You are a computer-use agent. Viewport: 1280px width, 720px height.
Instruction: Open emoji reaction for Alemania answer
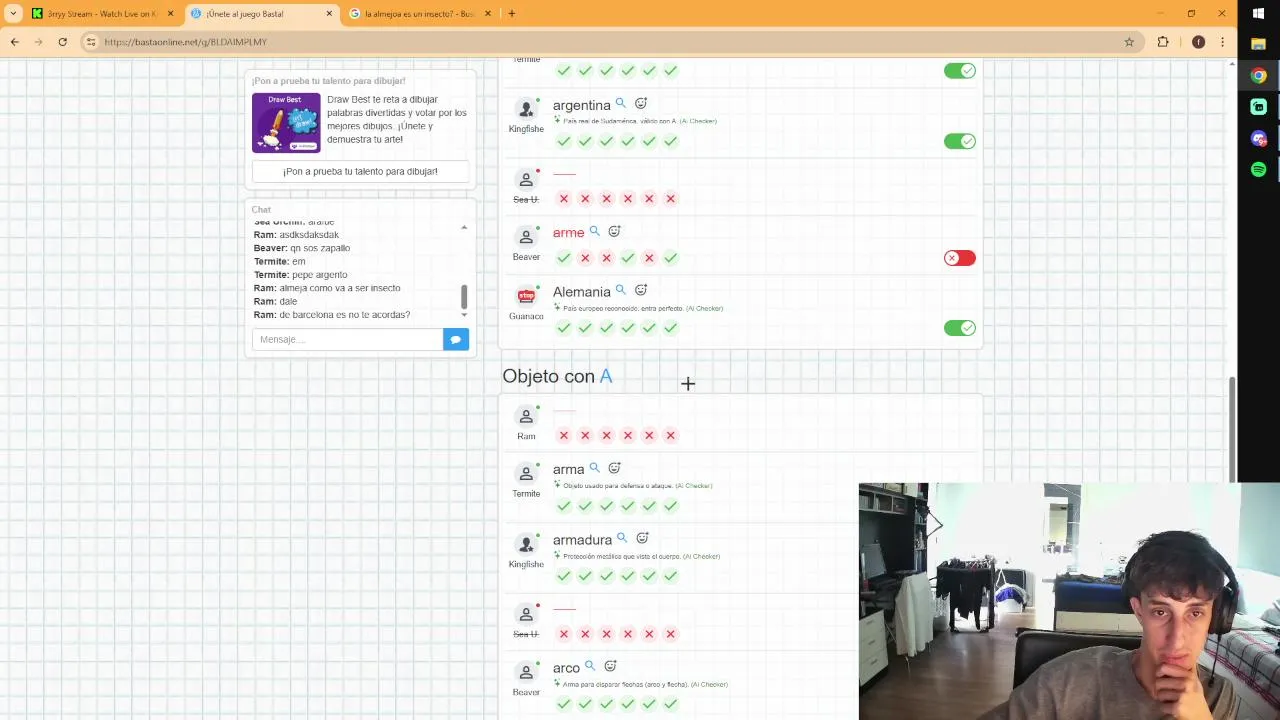[641, 290]
